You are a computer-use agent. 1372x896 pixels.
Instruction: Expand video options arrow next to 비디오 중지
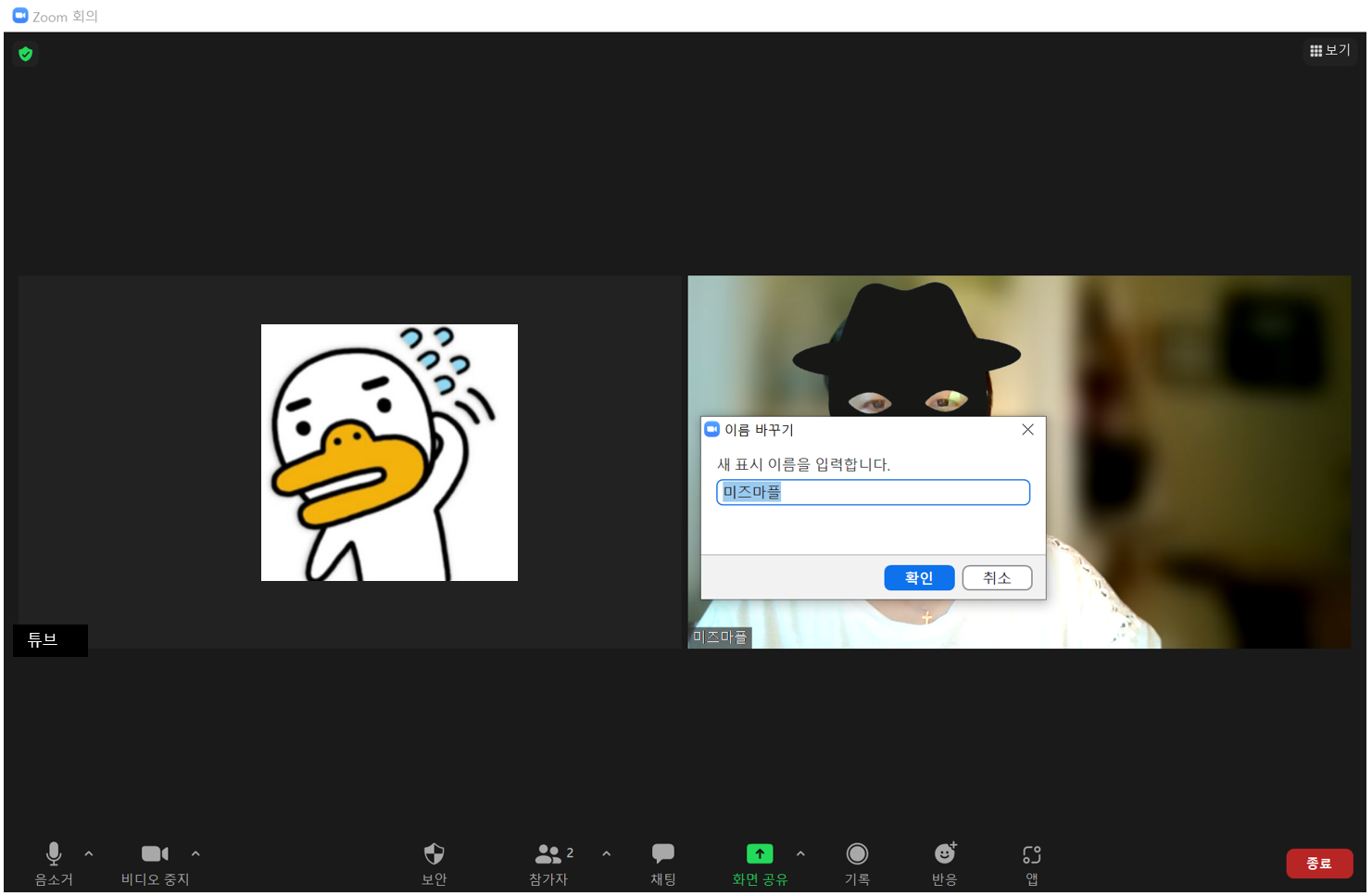[195, 853]
